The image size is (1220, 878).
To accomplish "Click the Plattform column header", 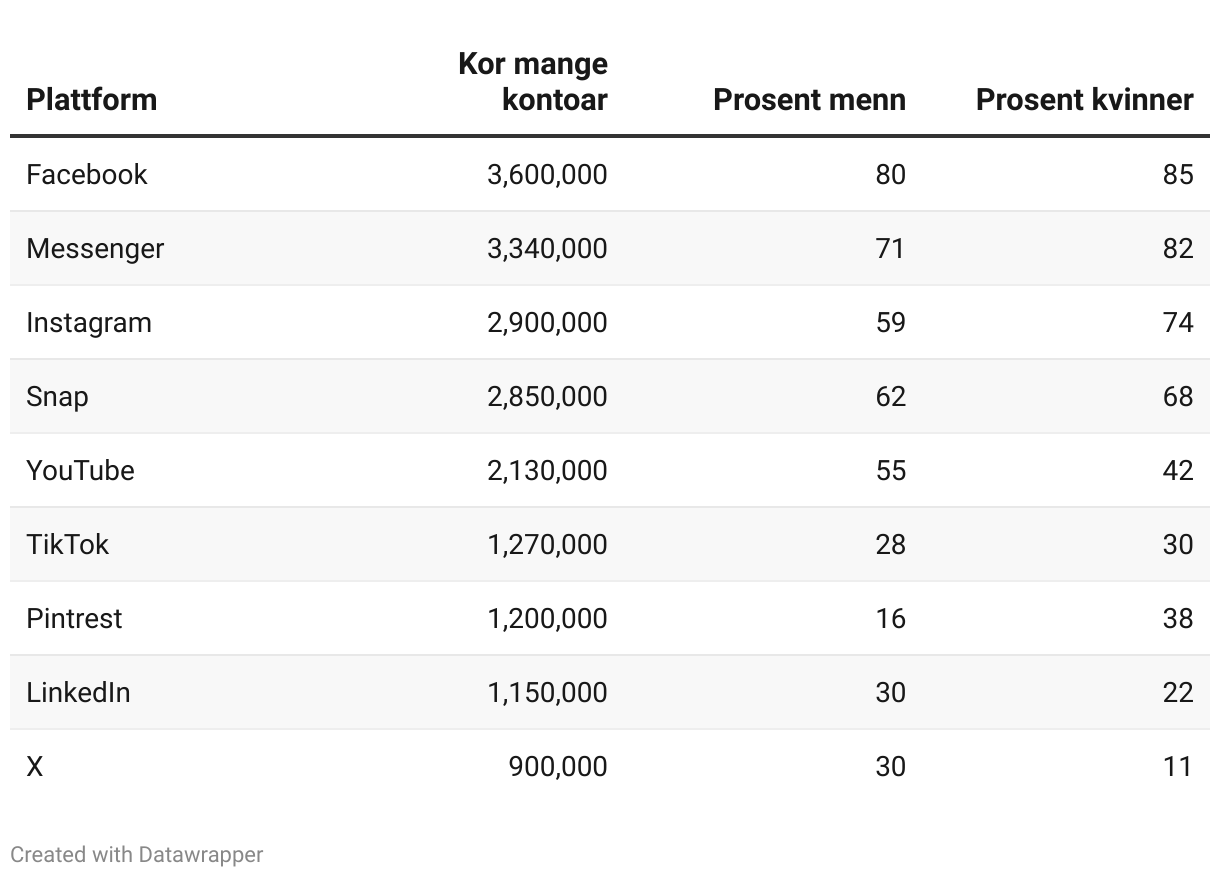I will pyautogui.click(x=91, y=100).
